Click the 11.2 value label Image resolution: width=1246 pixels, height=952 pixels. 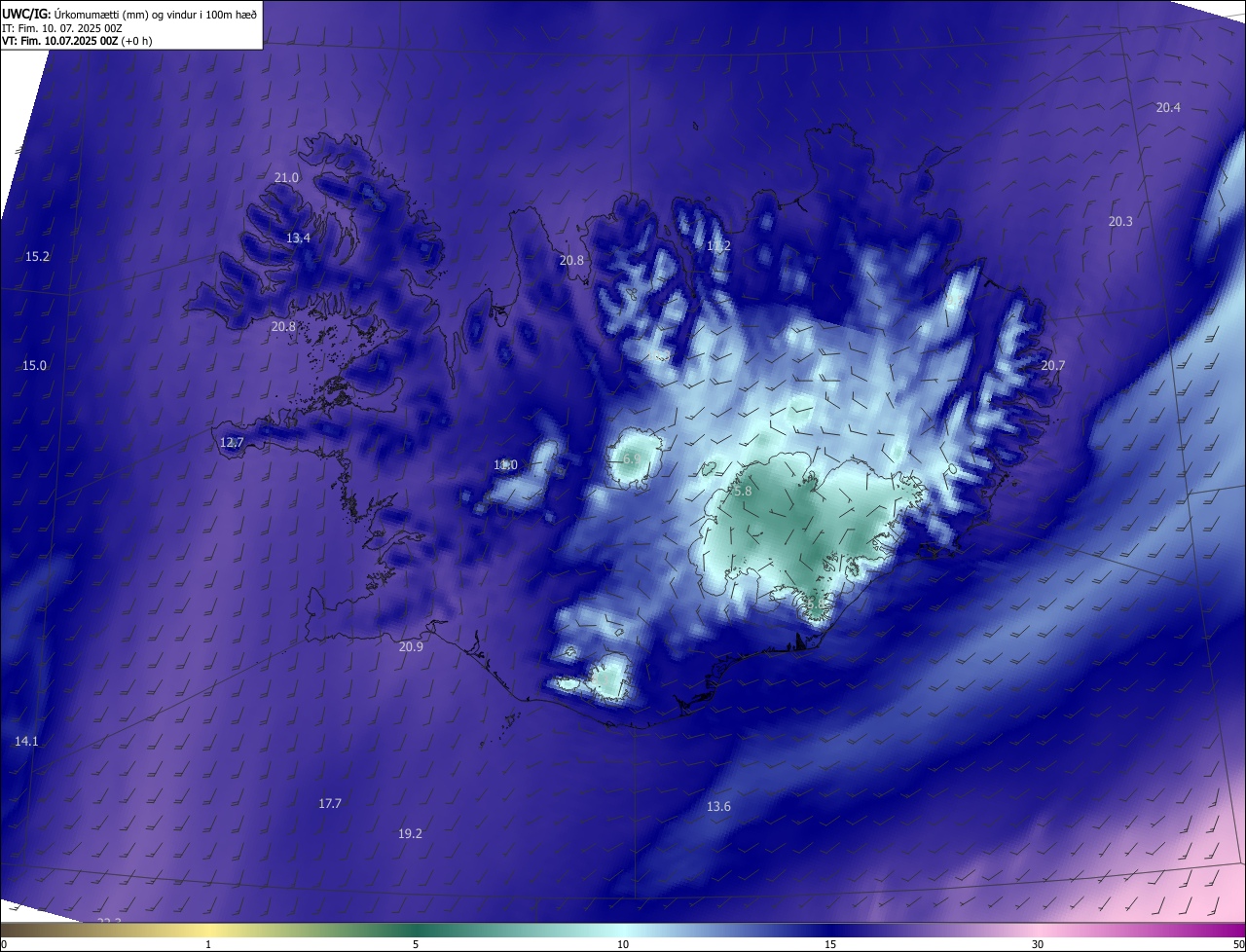[718, 246]
